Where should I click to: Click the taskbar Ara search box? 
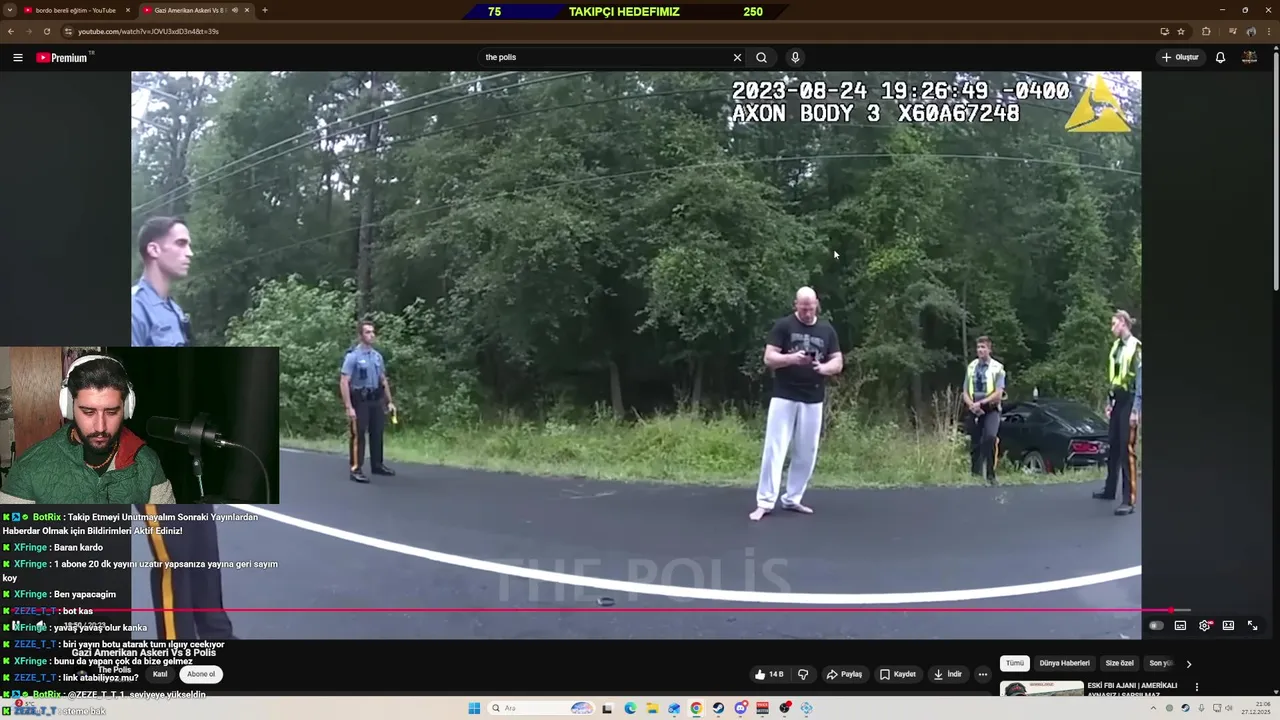point(541,708)
